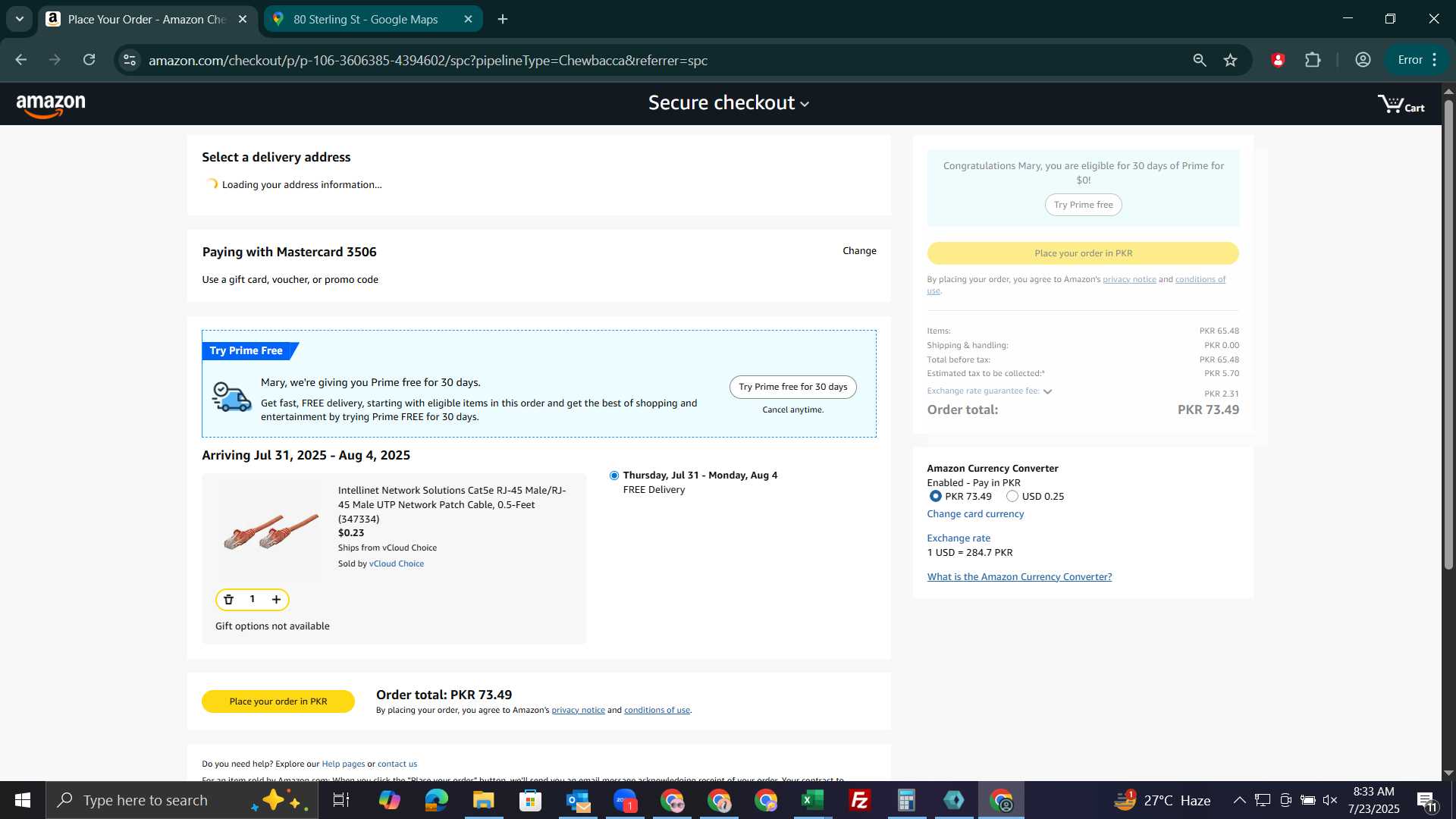This screenshot has width=1456, height=819.
Task: Select the Place Your Order Amazon tab
Action: [147, 20]
